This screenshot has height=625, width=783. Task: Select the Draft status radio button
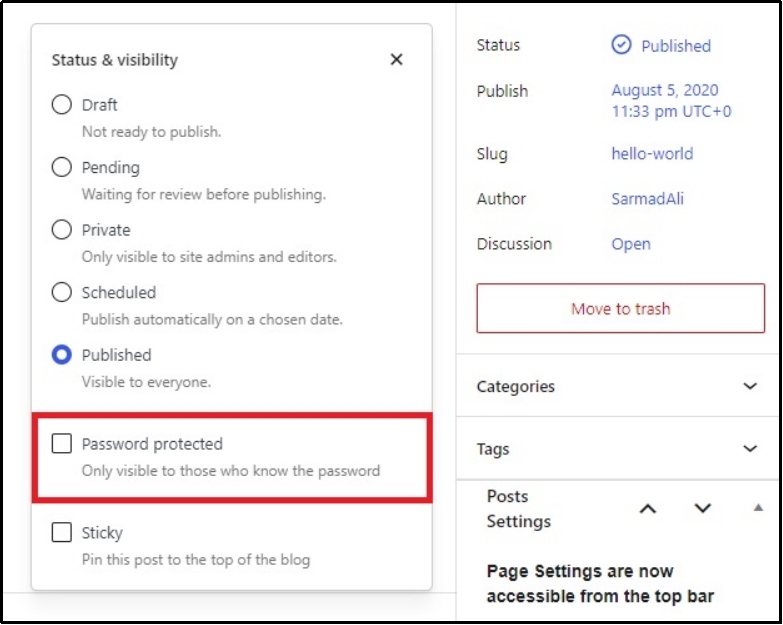62,105
